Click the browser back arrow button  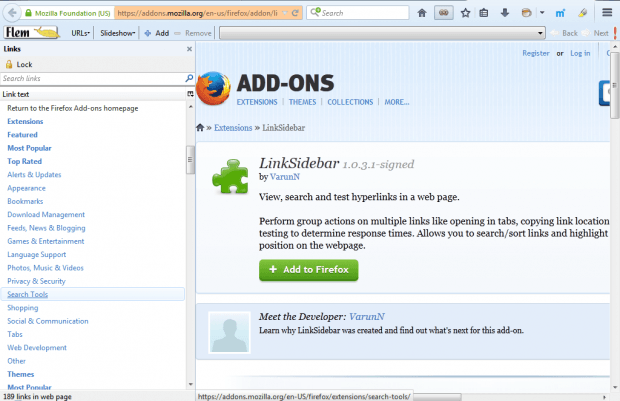12,13
